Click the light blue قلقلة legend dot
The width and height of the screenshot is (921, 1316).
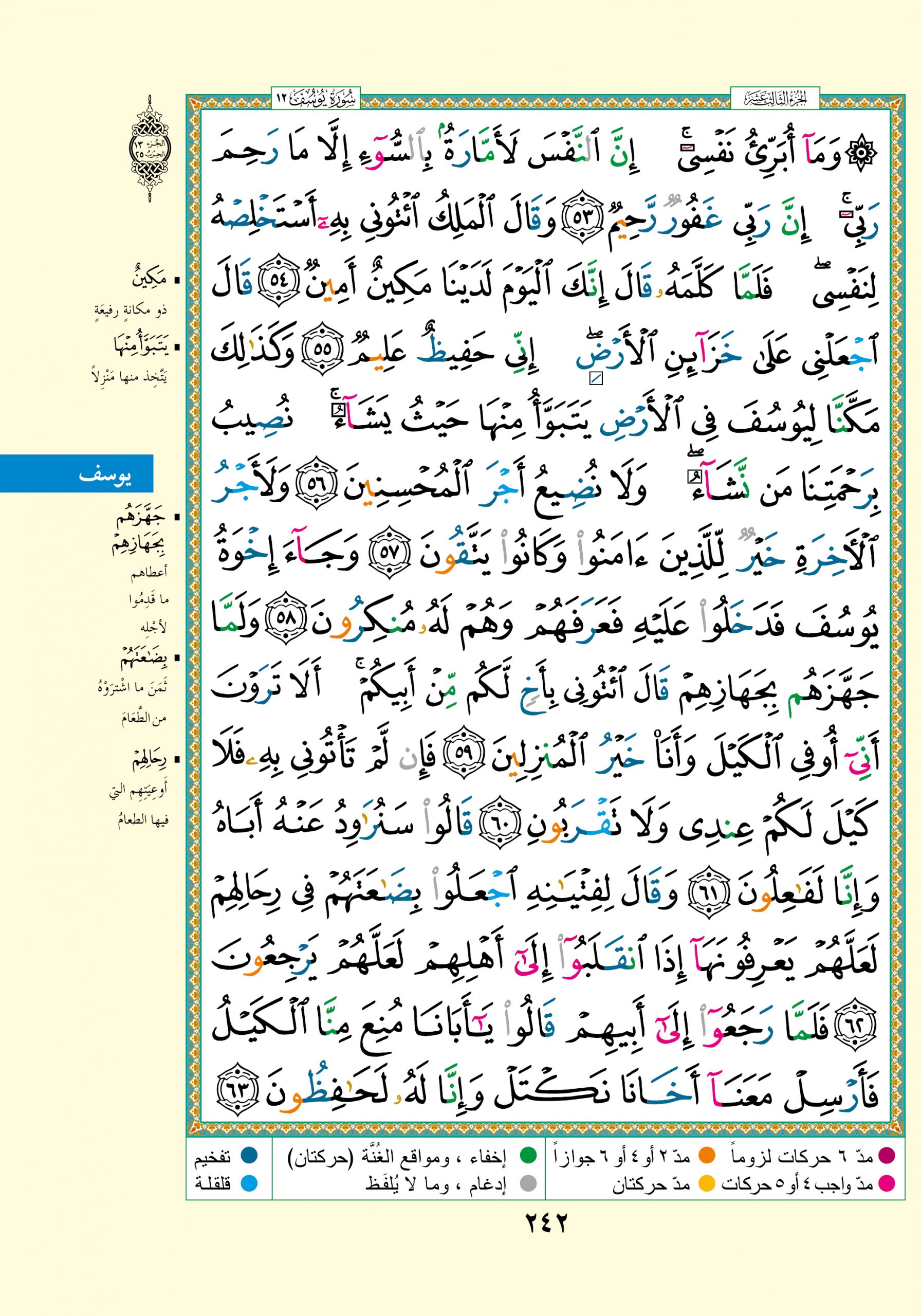point(249,1183)
